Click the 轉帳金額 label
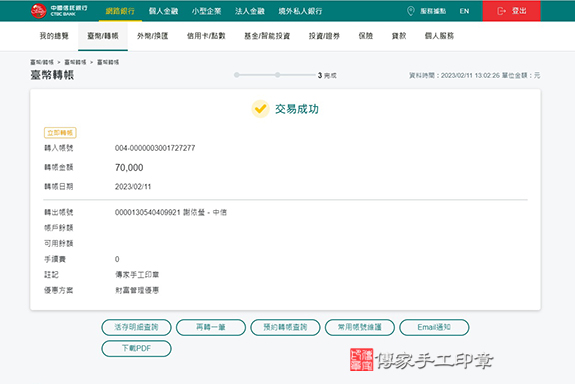The height and width of the screenshot is (384, 575). pyautogui.click(x=59, y=167)
